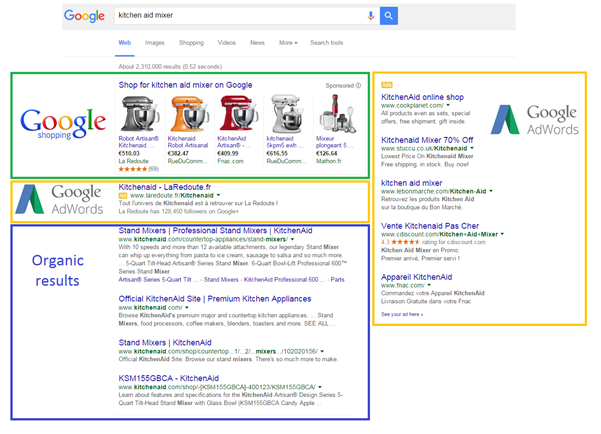Click the La Redoute seller name
601x434 pixels.
133,161
